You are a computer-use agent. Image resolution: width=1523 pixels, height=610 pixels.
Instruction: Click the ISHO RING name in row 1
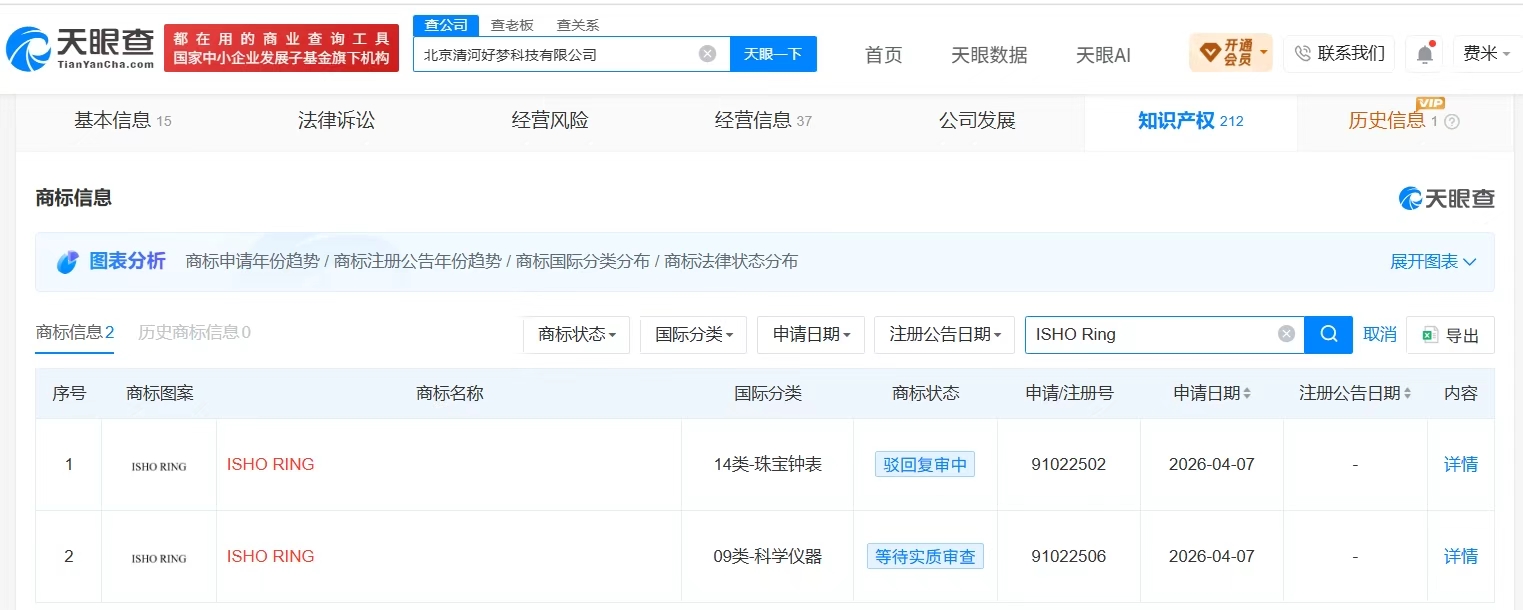[271, 465]
